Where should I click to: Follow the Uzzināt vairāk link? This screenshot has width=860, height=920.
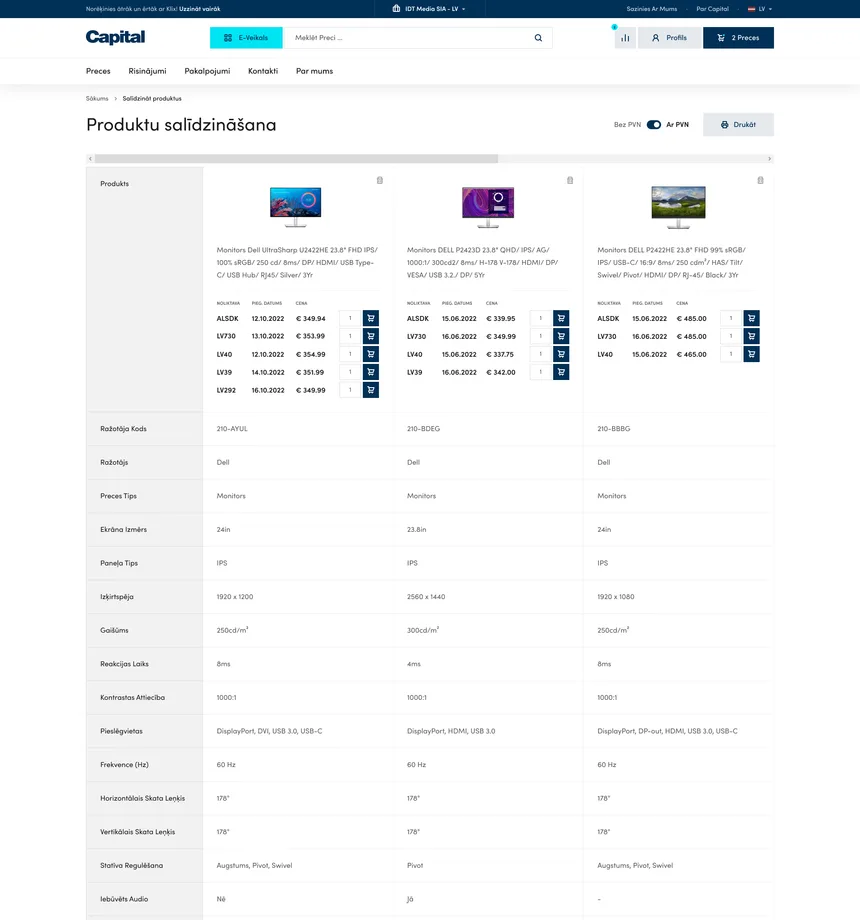click(x=199, y=9)
